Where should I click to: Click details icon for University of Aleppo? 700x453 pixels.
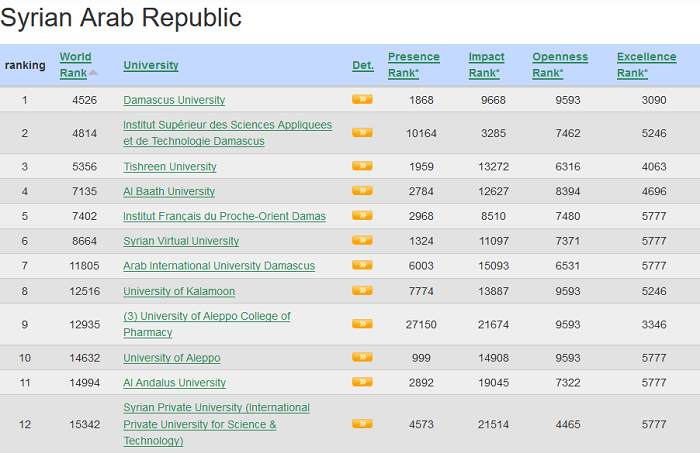(362, 357)
